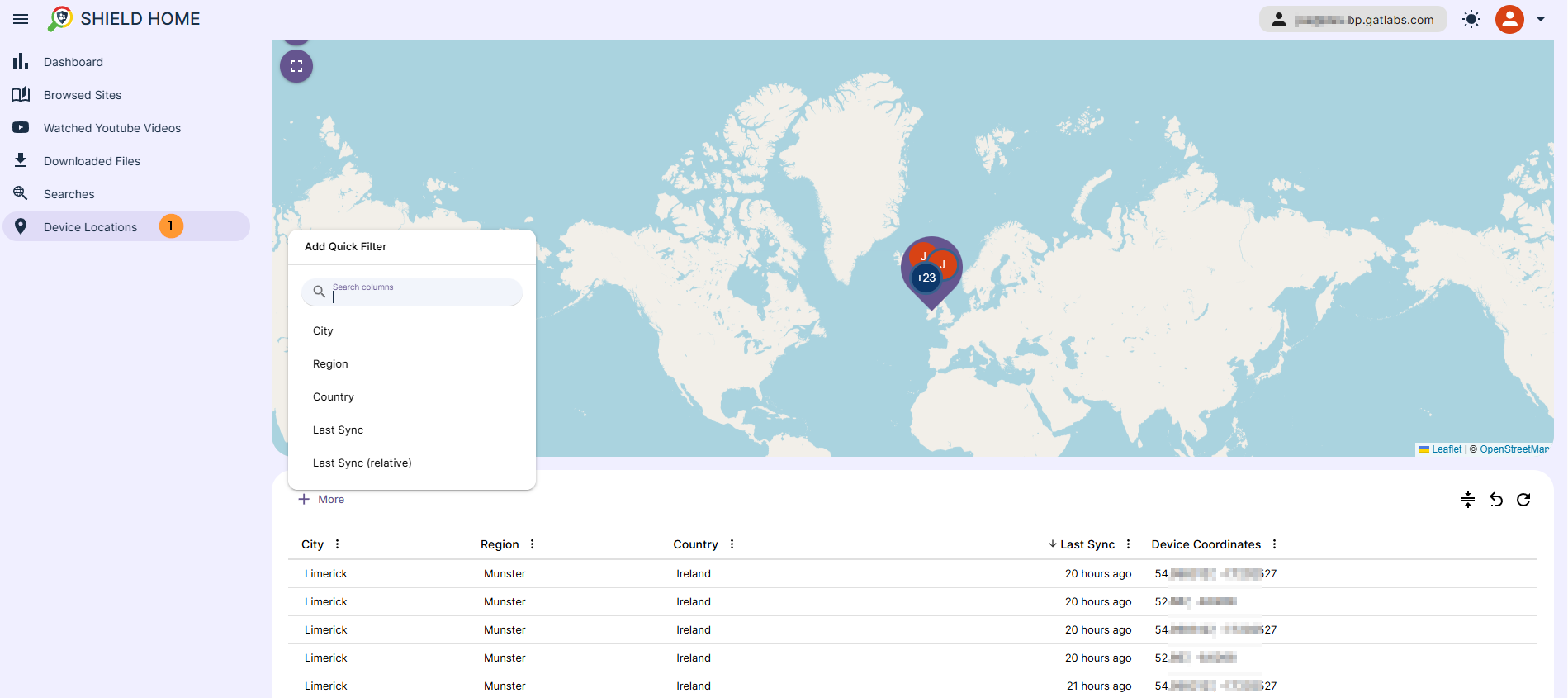Click the Add Quick Filter heading

coord(345,247)
